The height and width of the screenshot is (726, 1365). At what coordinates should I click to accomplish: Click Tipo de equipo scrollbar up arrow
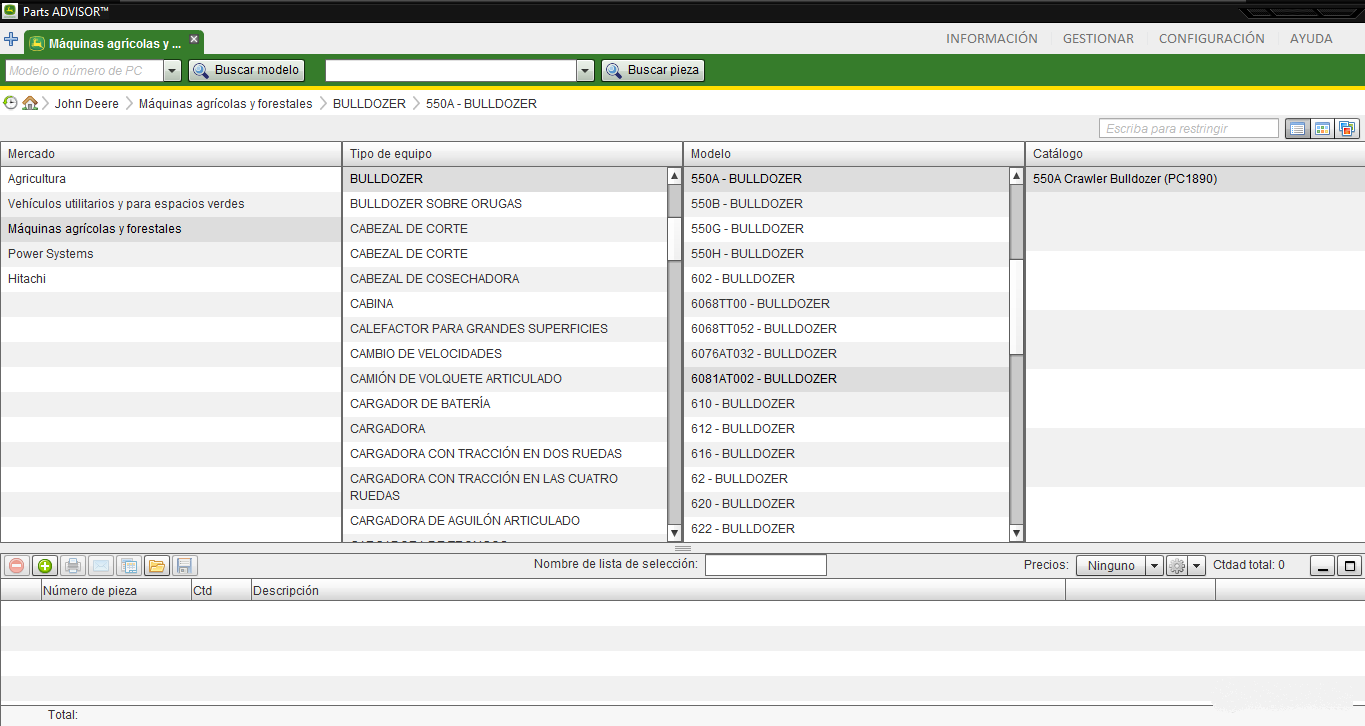674,176
